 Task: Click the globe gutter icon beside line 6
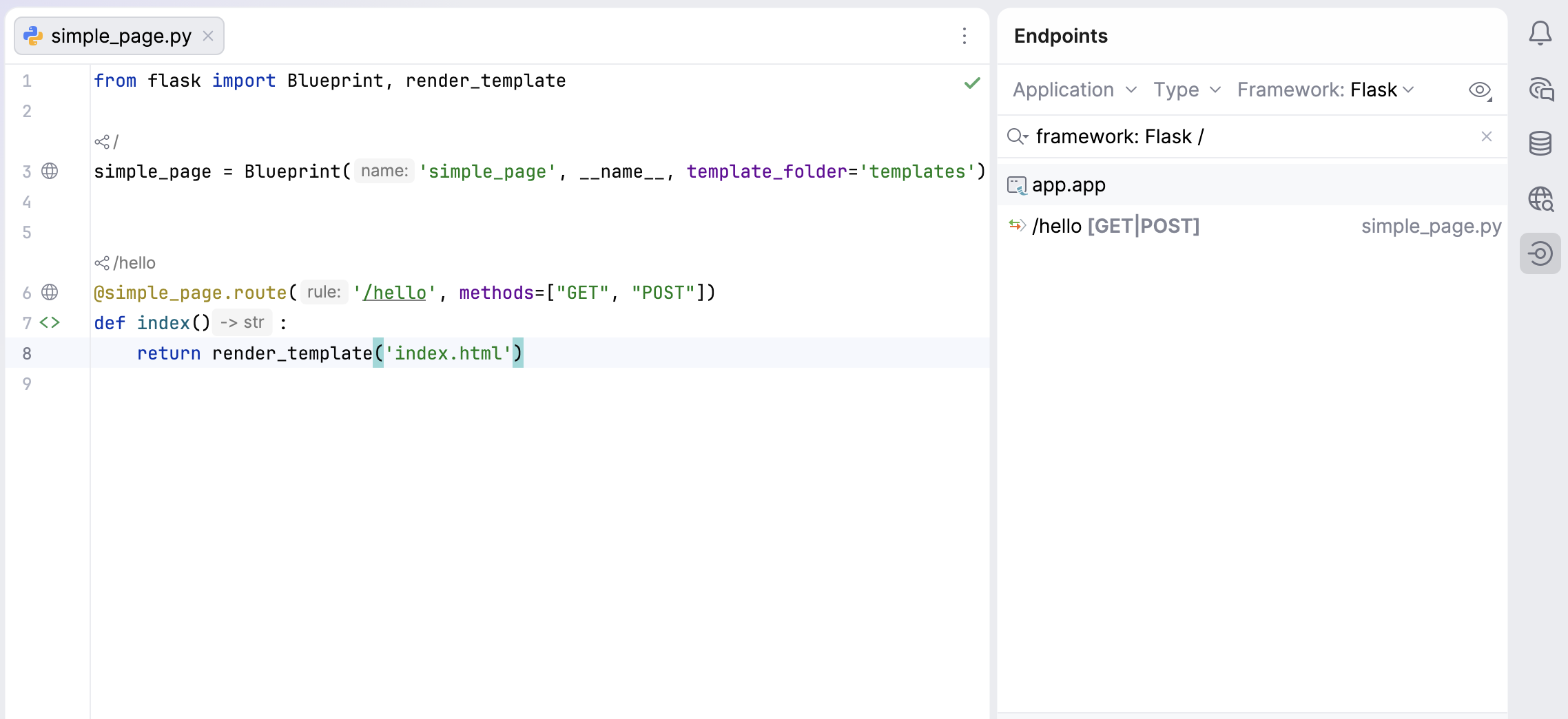pyautogui.click(x=50, y=292)
